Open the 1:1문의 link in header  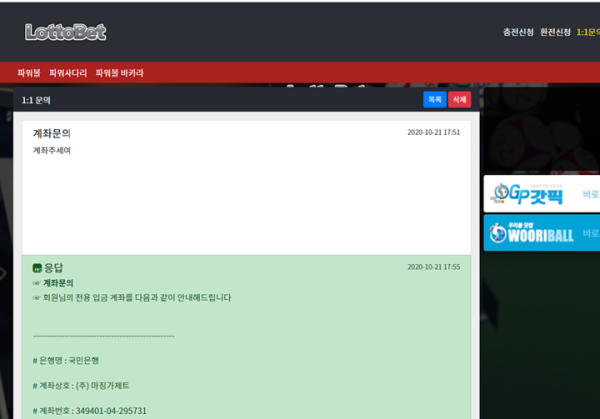tap(588, 32)
